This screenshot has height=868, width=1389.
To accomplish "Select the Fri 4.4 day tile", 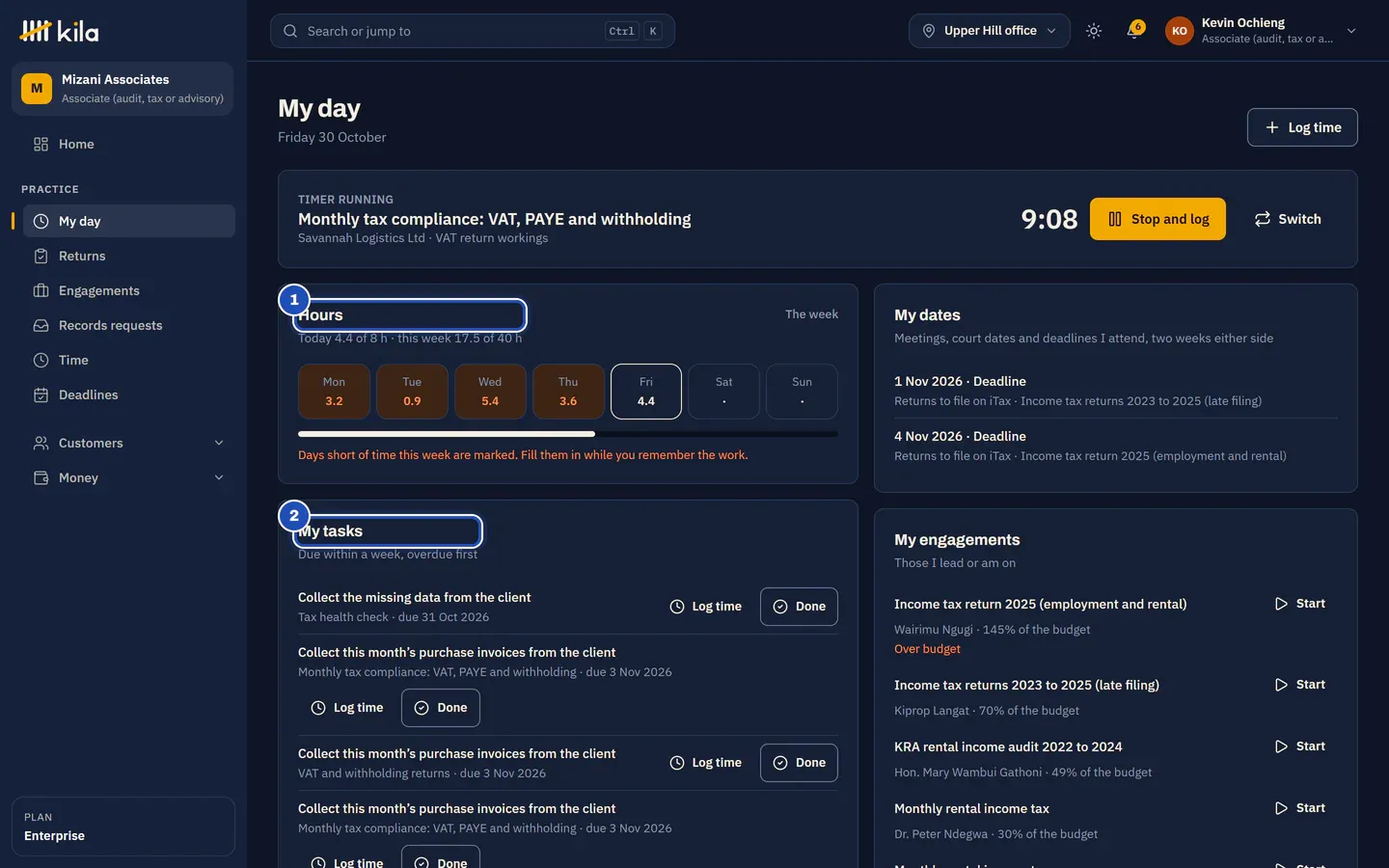I will 646,392.
